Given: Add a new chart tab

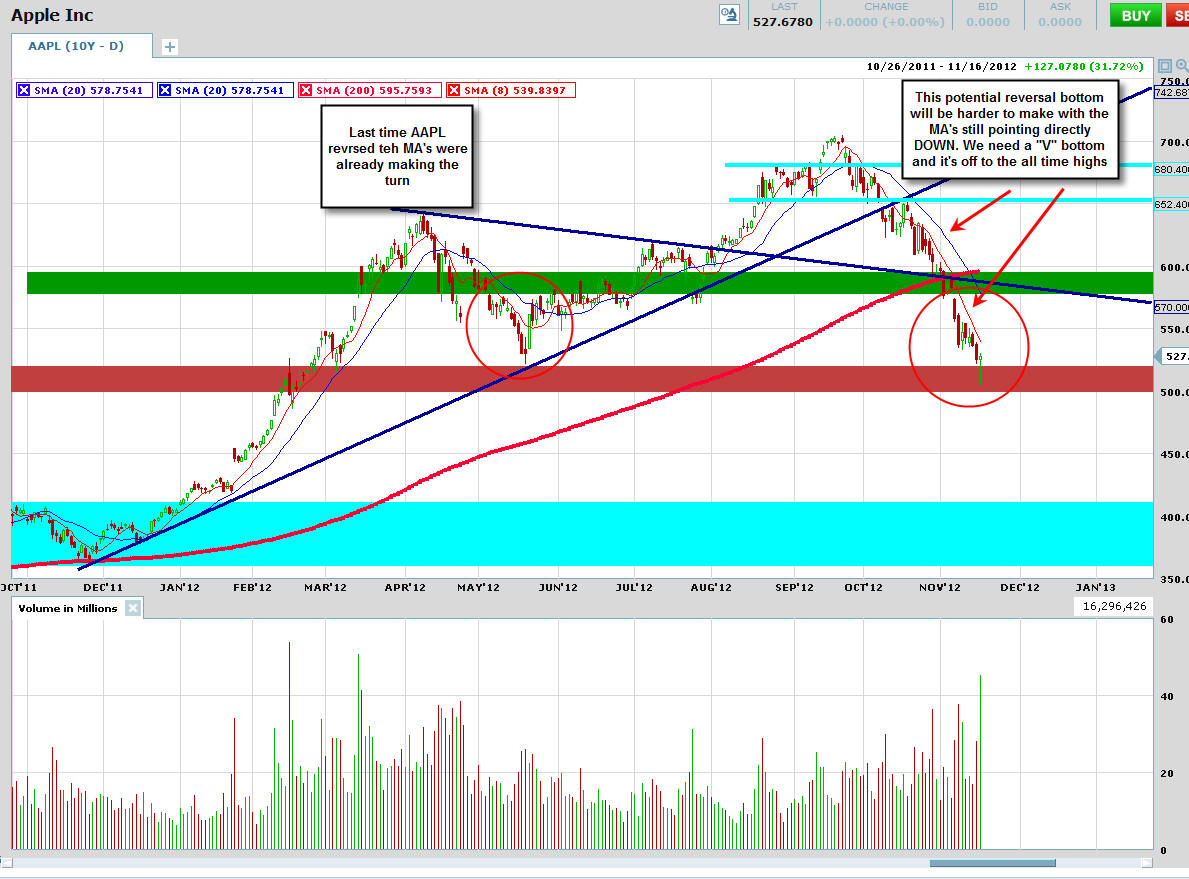Looking at the screenshot, I should click(170, 47).
